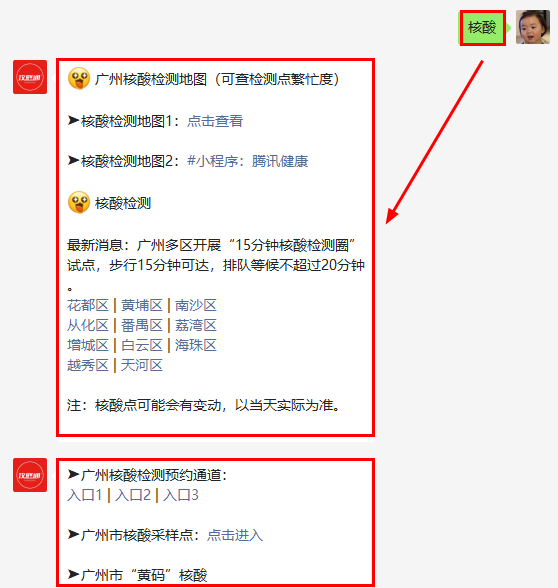Click 入口3 appointment channel link
This screenshot has height=588, width=558.
pos(181,495)
